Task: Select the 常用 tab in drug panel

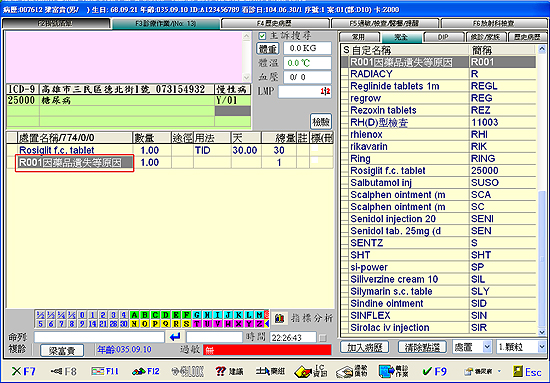Action: (359, 37)
